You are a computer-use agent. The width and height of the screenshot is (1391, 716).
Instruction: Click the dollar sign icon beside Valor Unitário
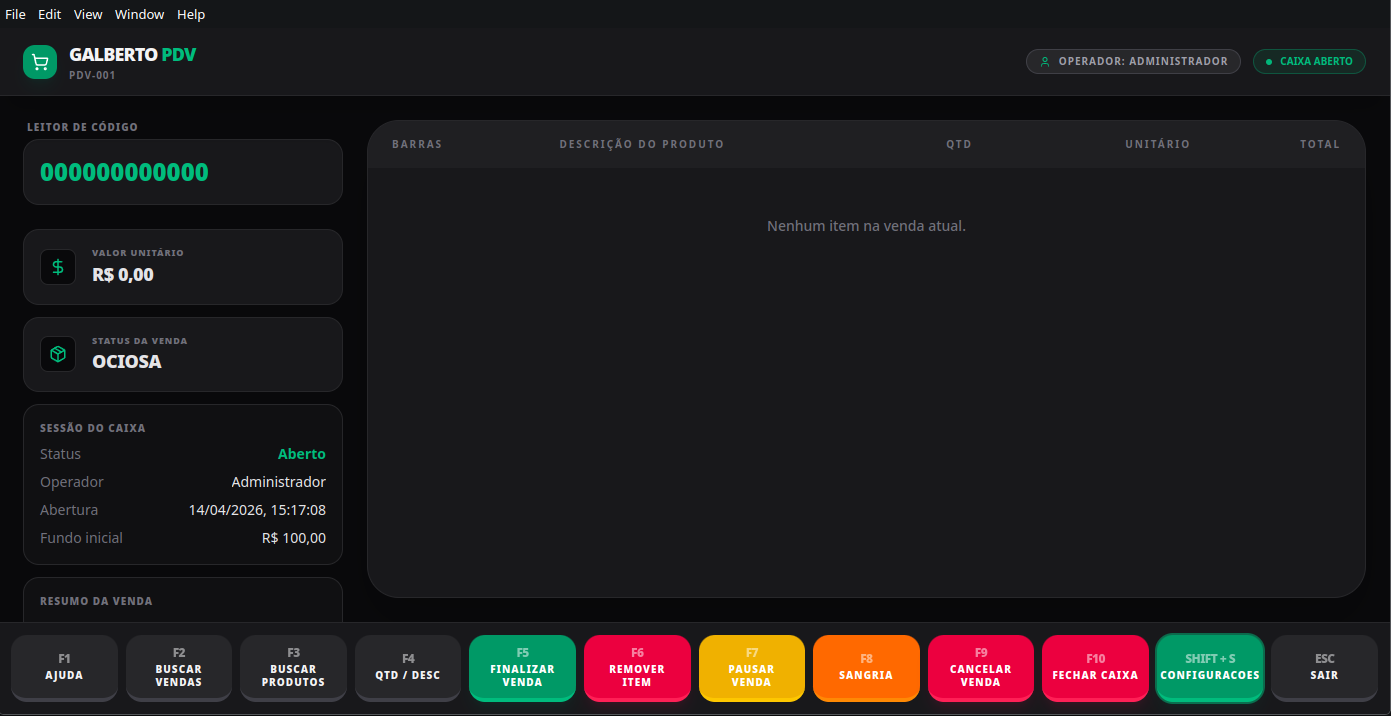58,267
